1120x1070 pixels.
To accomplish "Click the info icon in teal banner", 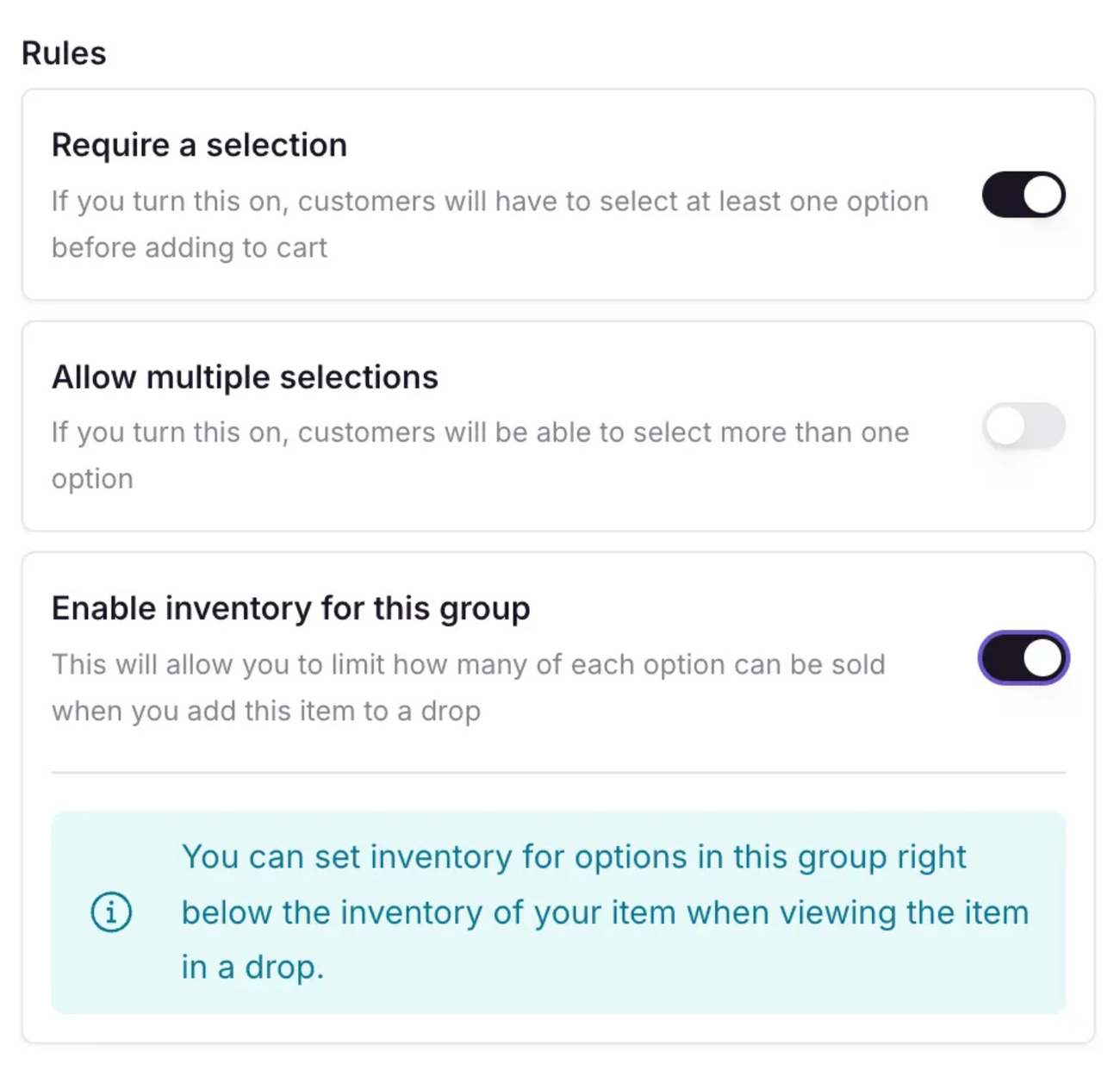I will click(x=111, y=912).
